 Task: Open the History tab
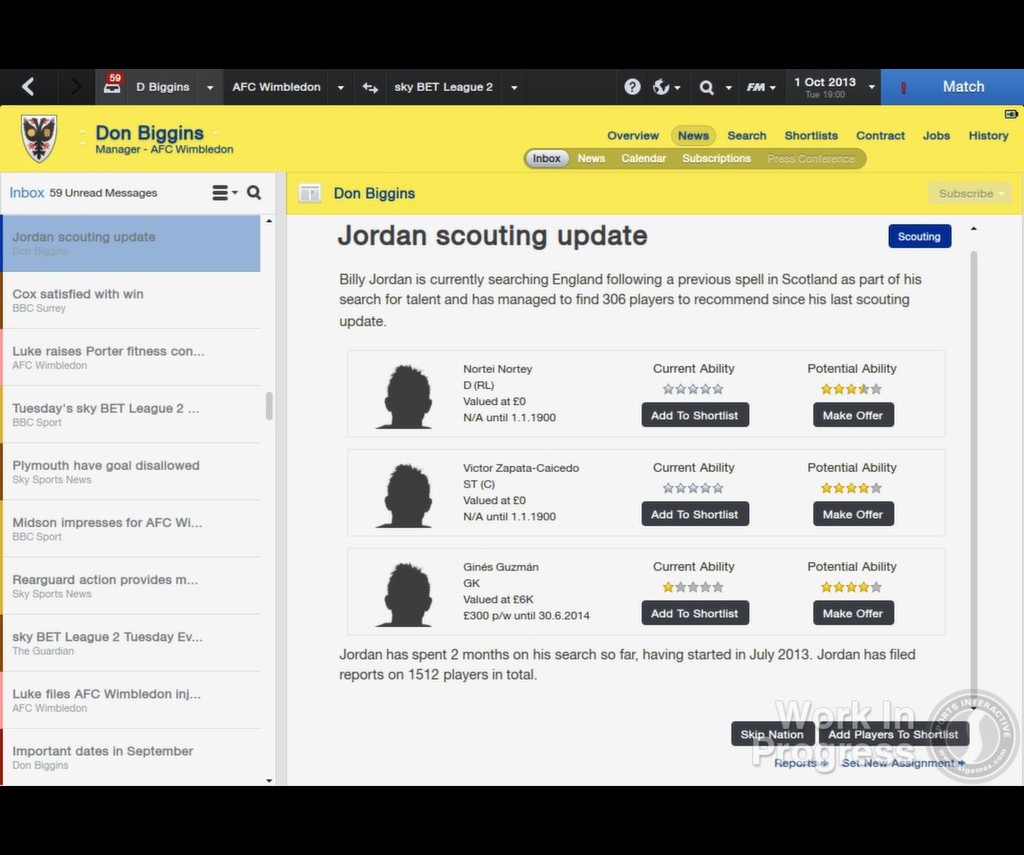(x=988, y=135)
